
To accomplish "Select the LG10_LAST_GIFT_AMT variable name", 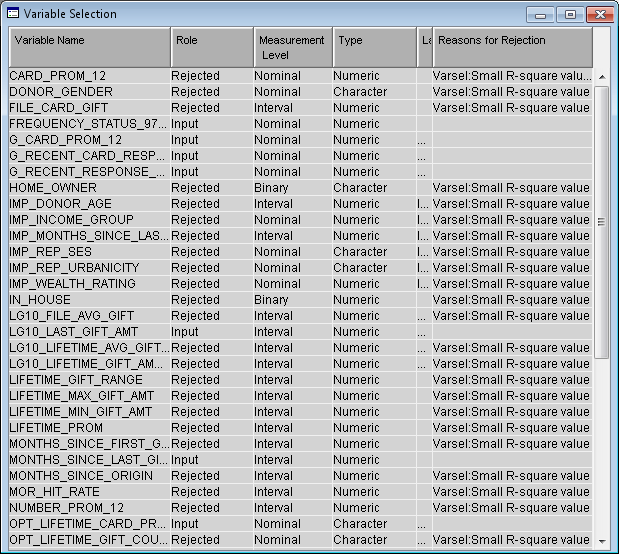I will click(74, 332).
